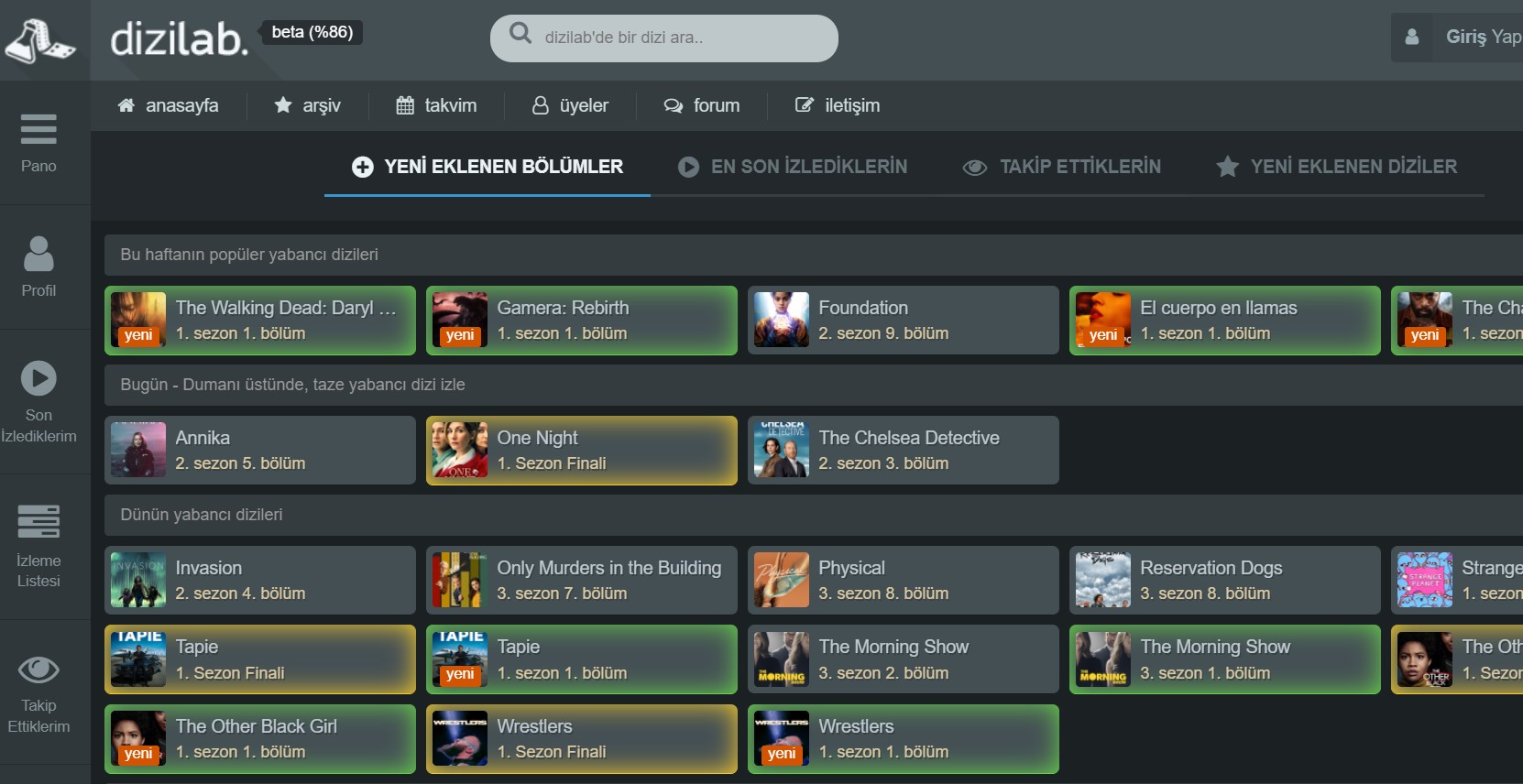The height and width of the screenshot is (784, 1523).
Task: Click the edit icon next to iletişim
Action: [805, 105]
